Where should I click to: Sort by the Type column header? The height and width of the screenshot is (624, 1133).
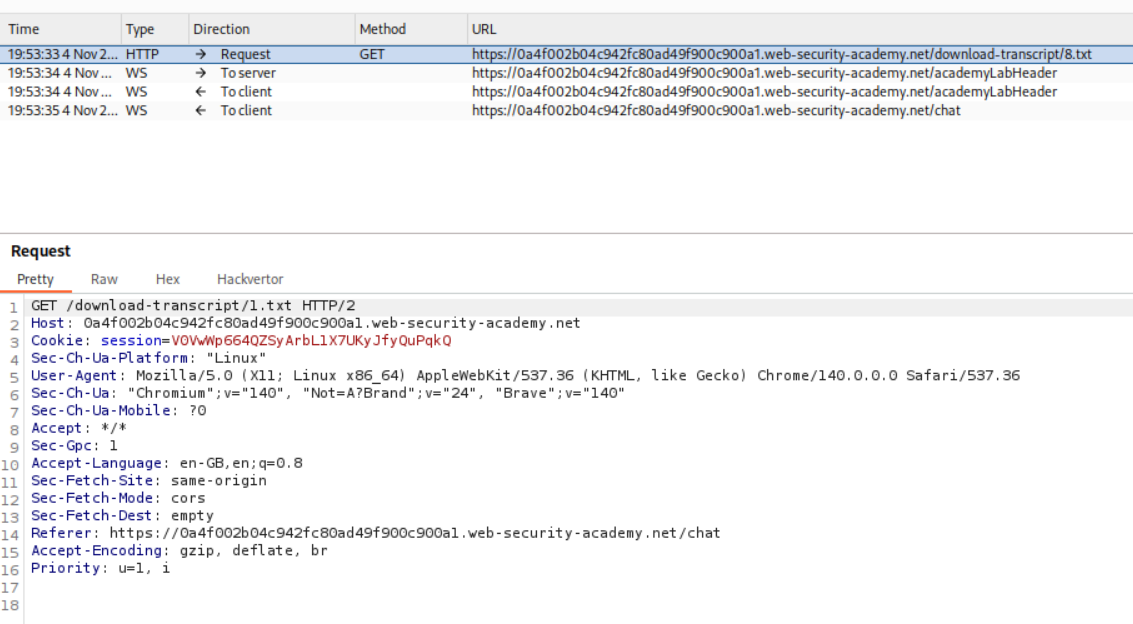pyautogui.click(x=140, y=29)
